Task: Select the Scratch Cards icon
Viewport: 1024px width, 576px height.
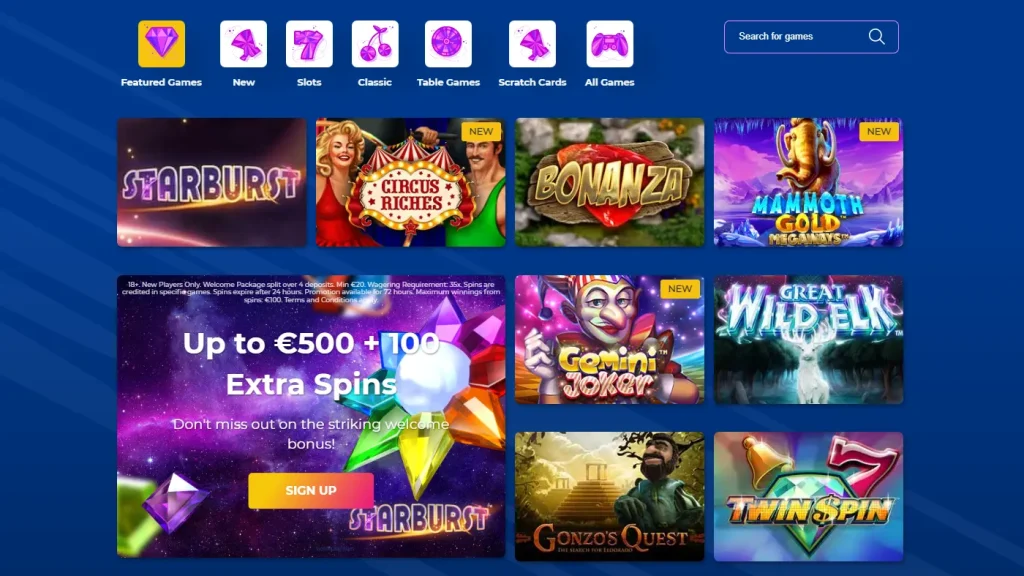Action: (532, 44)
